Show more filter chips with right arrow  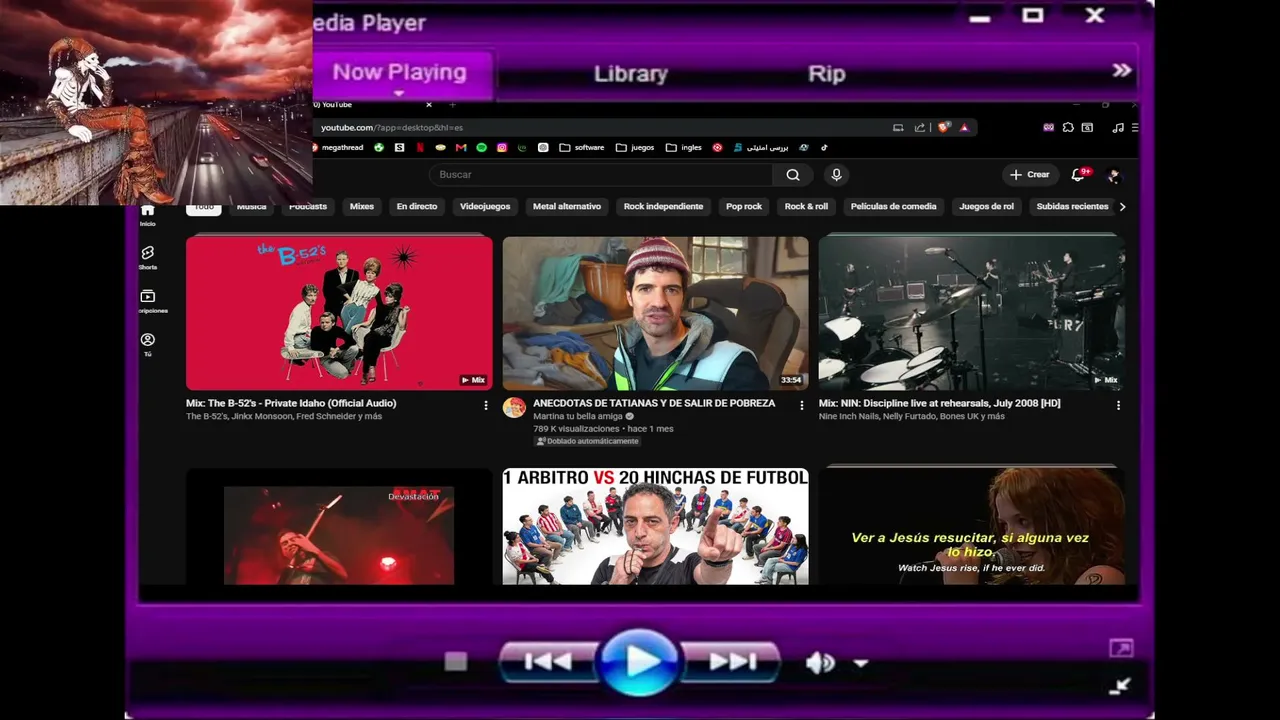pos(1122,207)
